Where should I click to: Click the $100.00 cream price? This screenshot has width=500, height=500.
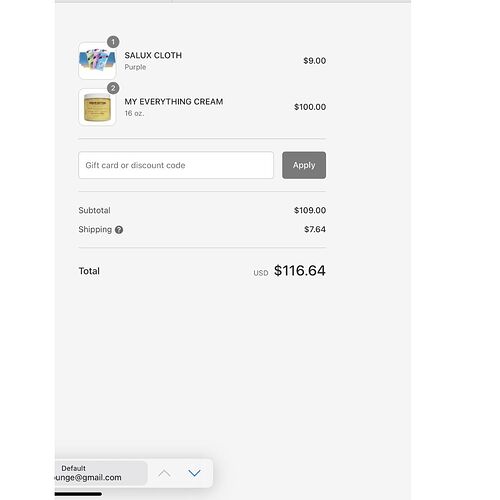click(310, 107)
